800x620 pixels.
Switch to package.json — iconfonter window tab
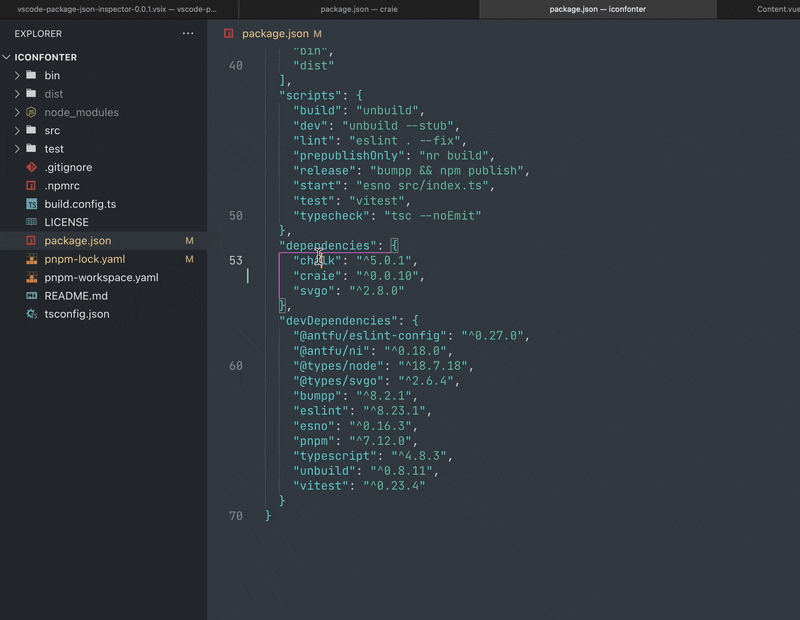(x=597, y=9)
